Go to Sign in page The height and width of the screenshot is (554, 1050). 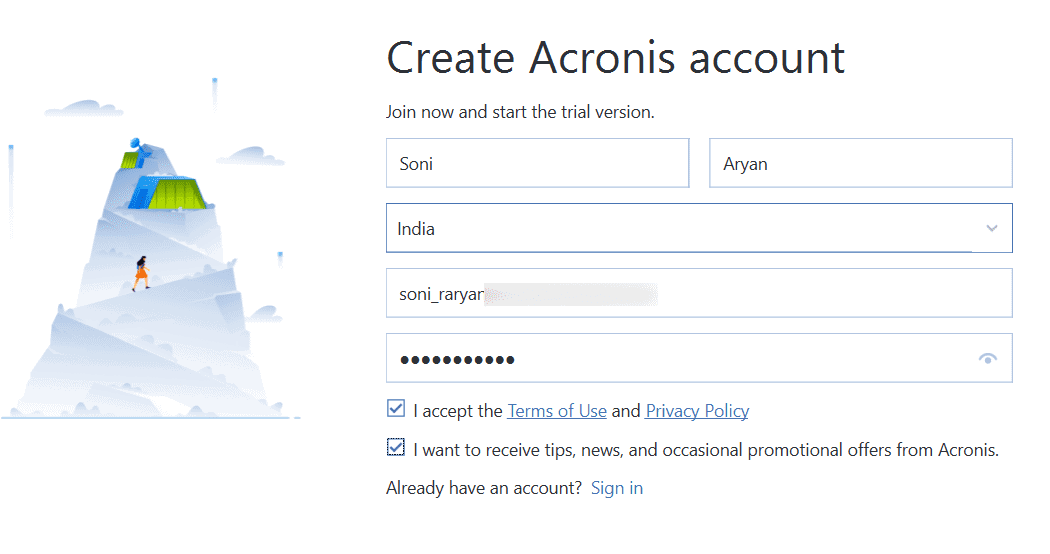(617, 488)
